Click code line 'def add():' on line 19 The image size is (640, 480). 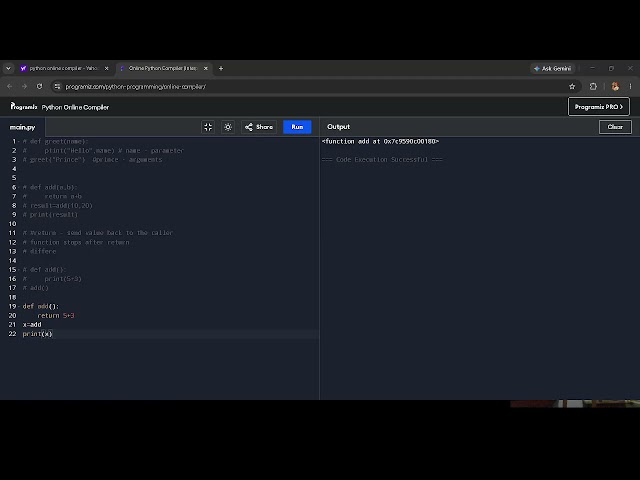tap(40, 306)
